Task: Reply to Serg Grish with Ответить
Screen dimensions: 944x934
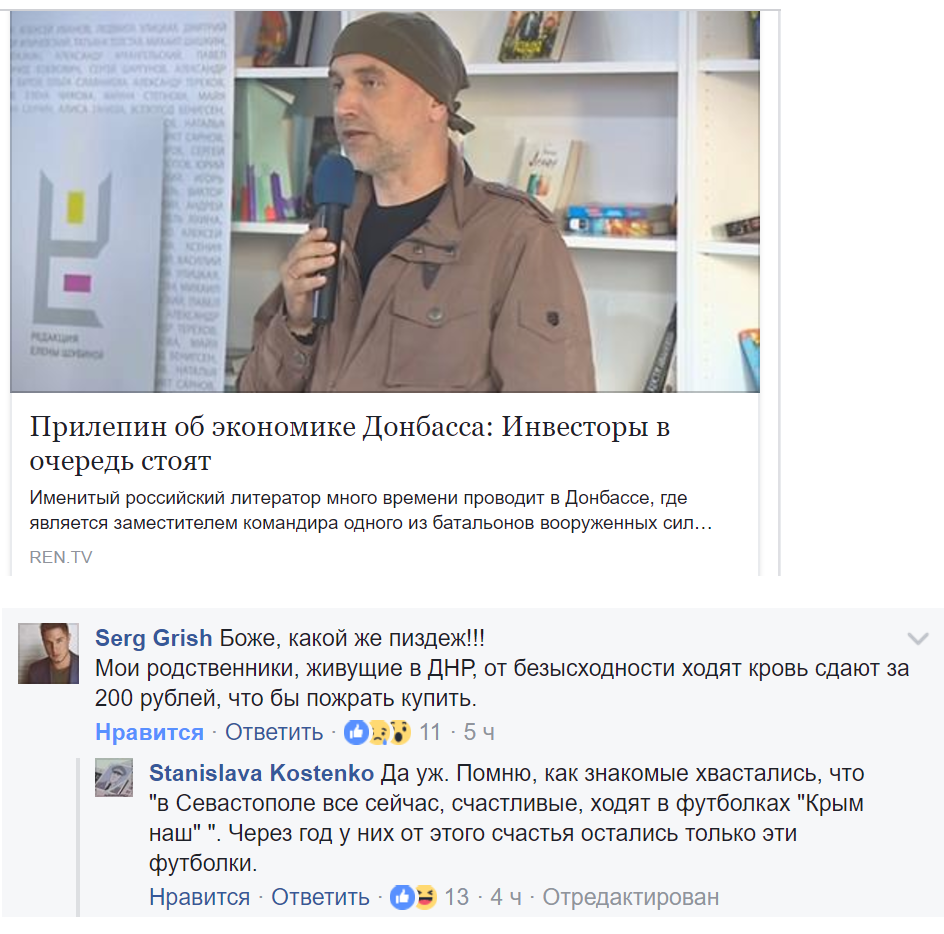Action: click(274, 732)
